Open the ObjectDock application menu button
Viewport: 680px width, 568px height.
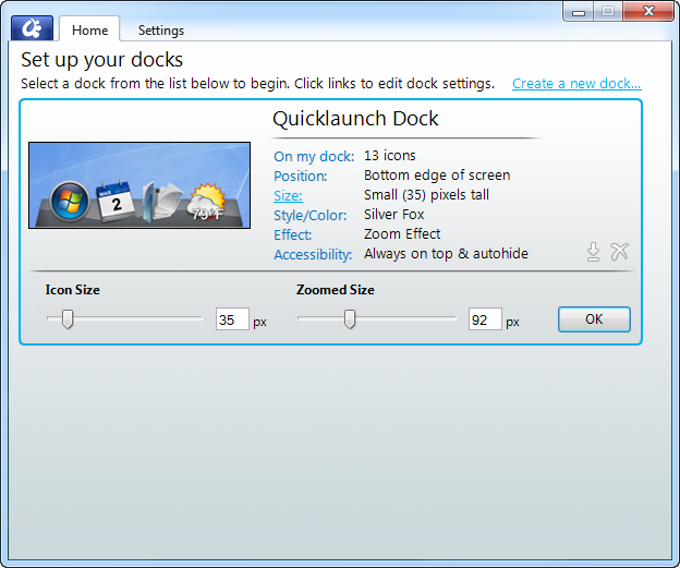[x=32, y=28]
